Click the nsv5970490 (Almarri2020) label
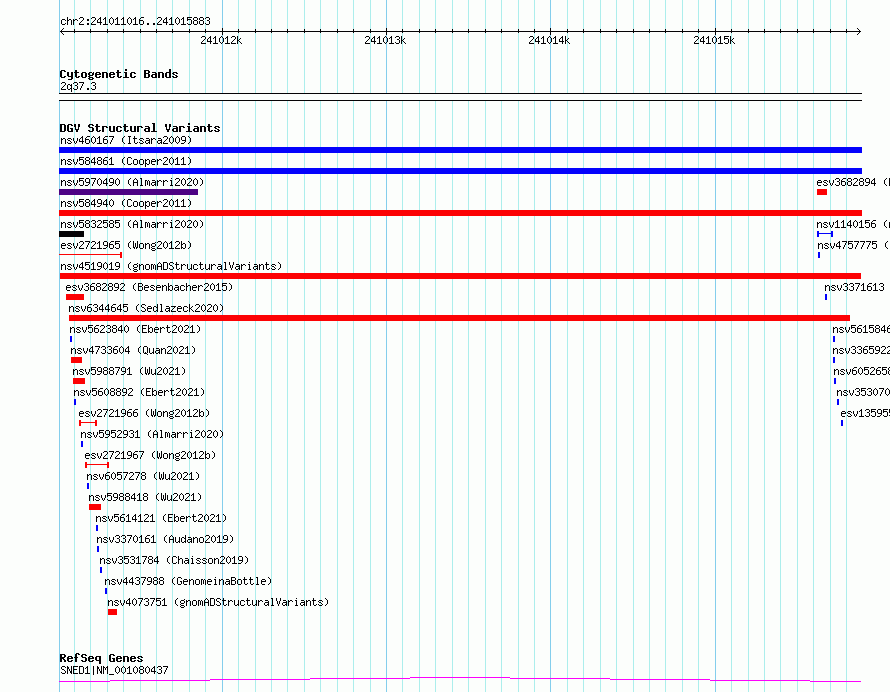Image resolution: width=890 pixels, height=692 pixels. click(132, 182)
